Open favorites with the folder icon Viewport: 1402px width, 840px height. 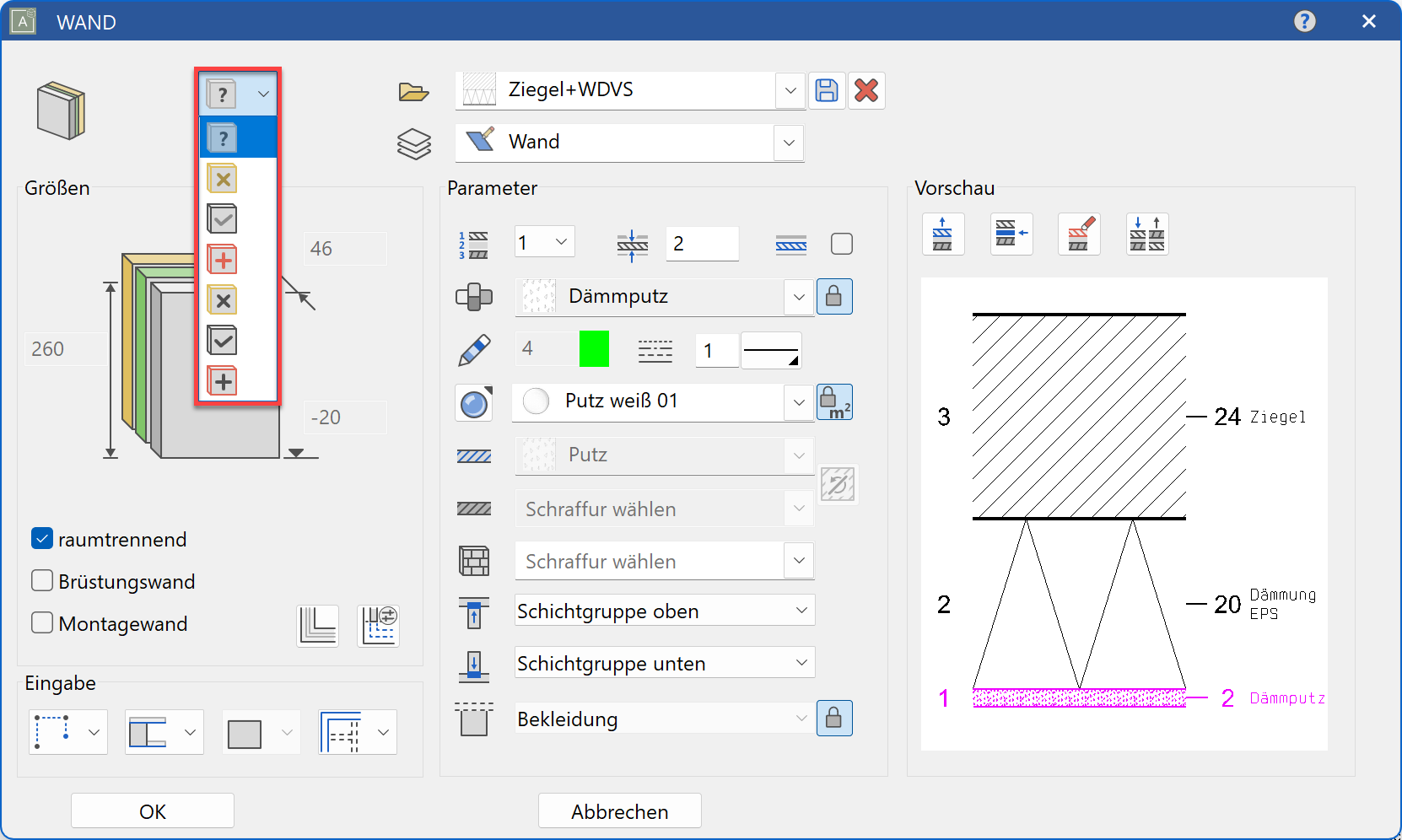(x=413, y=91)
